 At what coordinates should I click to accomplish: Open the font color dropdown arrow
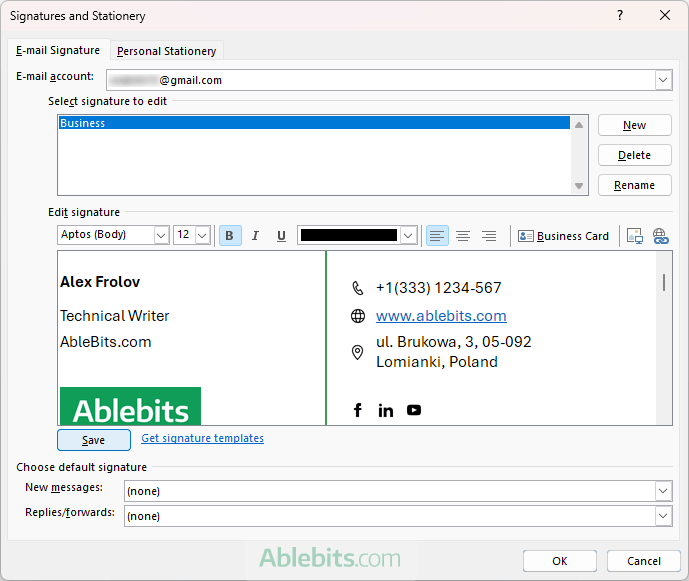click(408, 236)
